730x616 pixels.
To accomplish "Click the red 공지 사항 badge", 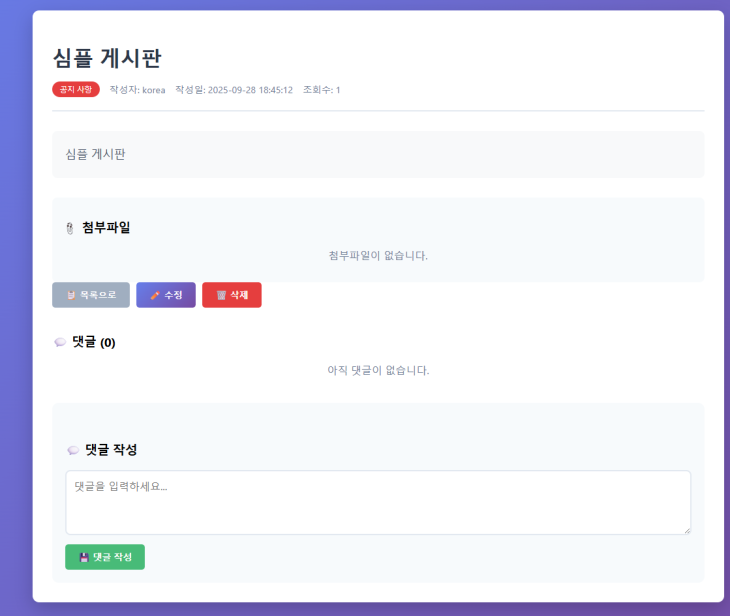I will [x=76, y=90].
